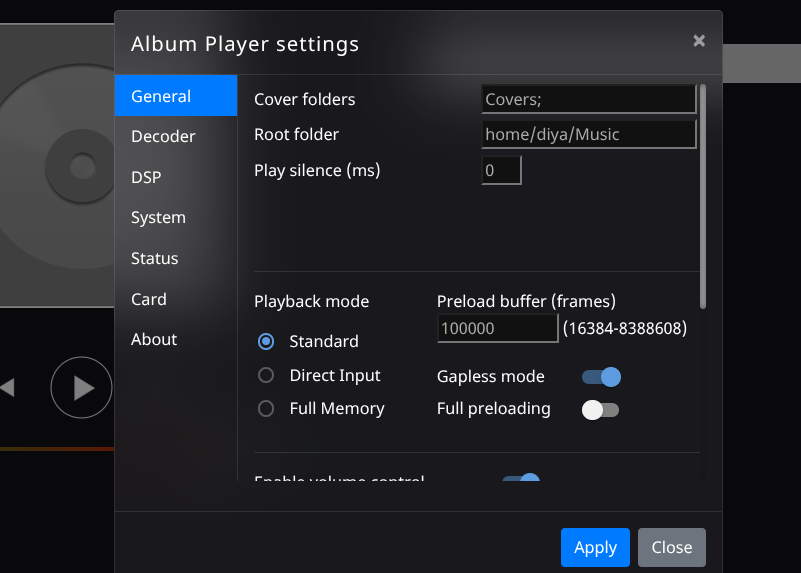
Task: Select the Full Memory radio option
Action: (x=266, y=409)
